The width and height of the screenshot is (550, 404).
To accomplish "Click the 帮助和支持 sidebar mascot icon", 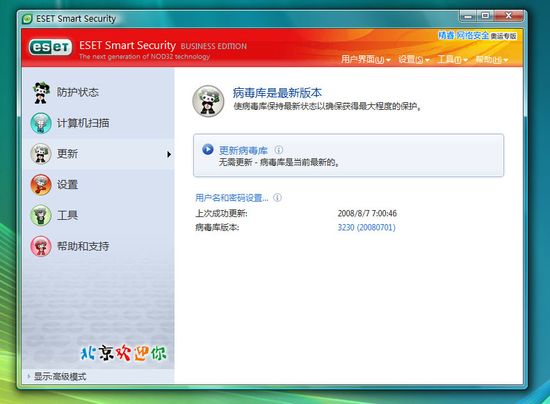I will coord(41,246).
